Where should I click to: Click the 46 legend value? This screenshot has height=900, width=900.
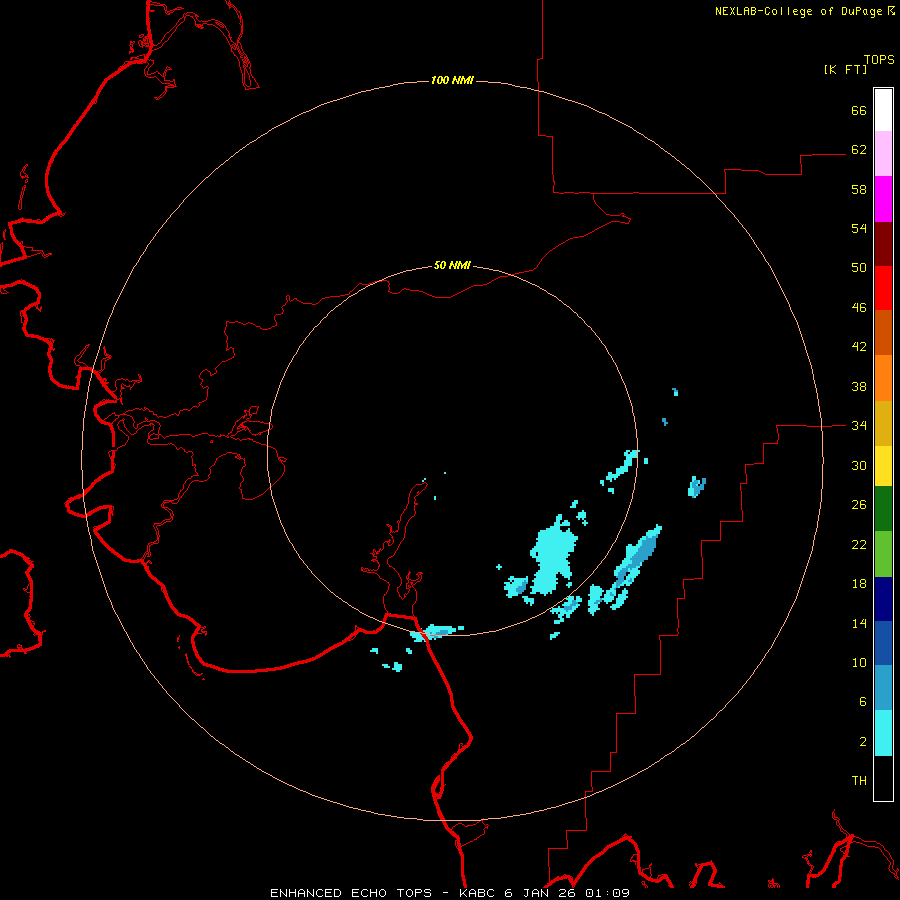[x=859, y=308]
